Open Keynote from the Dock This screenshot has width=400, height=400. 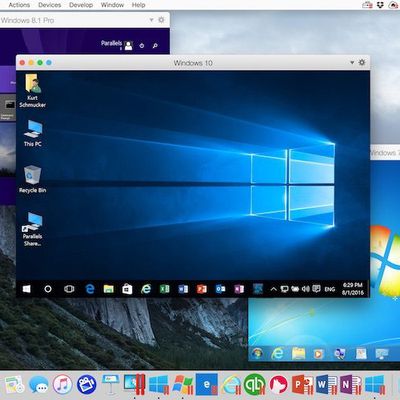(x=110, y=384)
